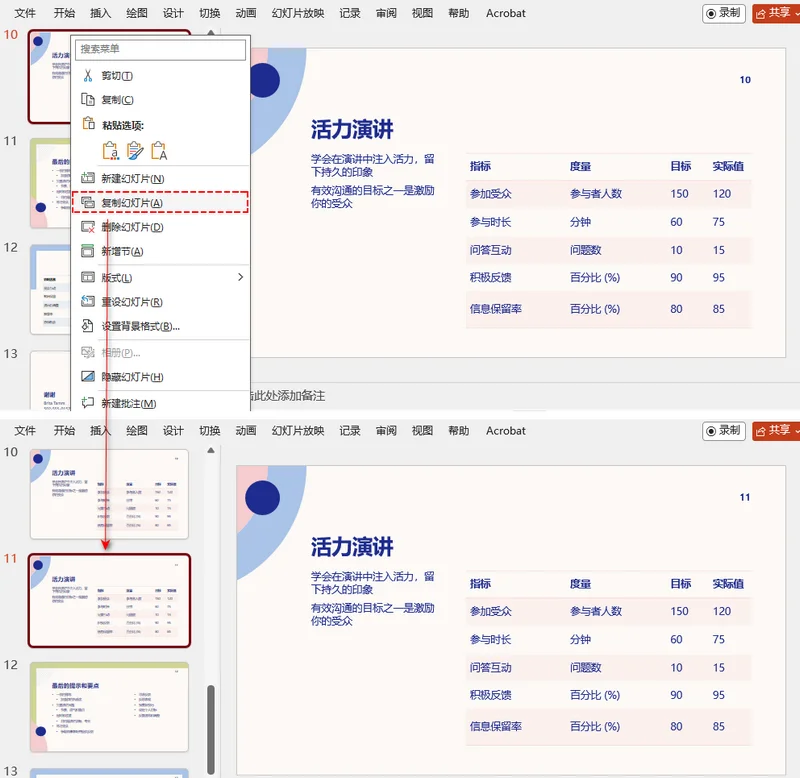
Task: Click the New Comment icon
Action: click(88, 403)
